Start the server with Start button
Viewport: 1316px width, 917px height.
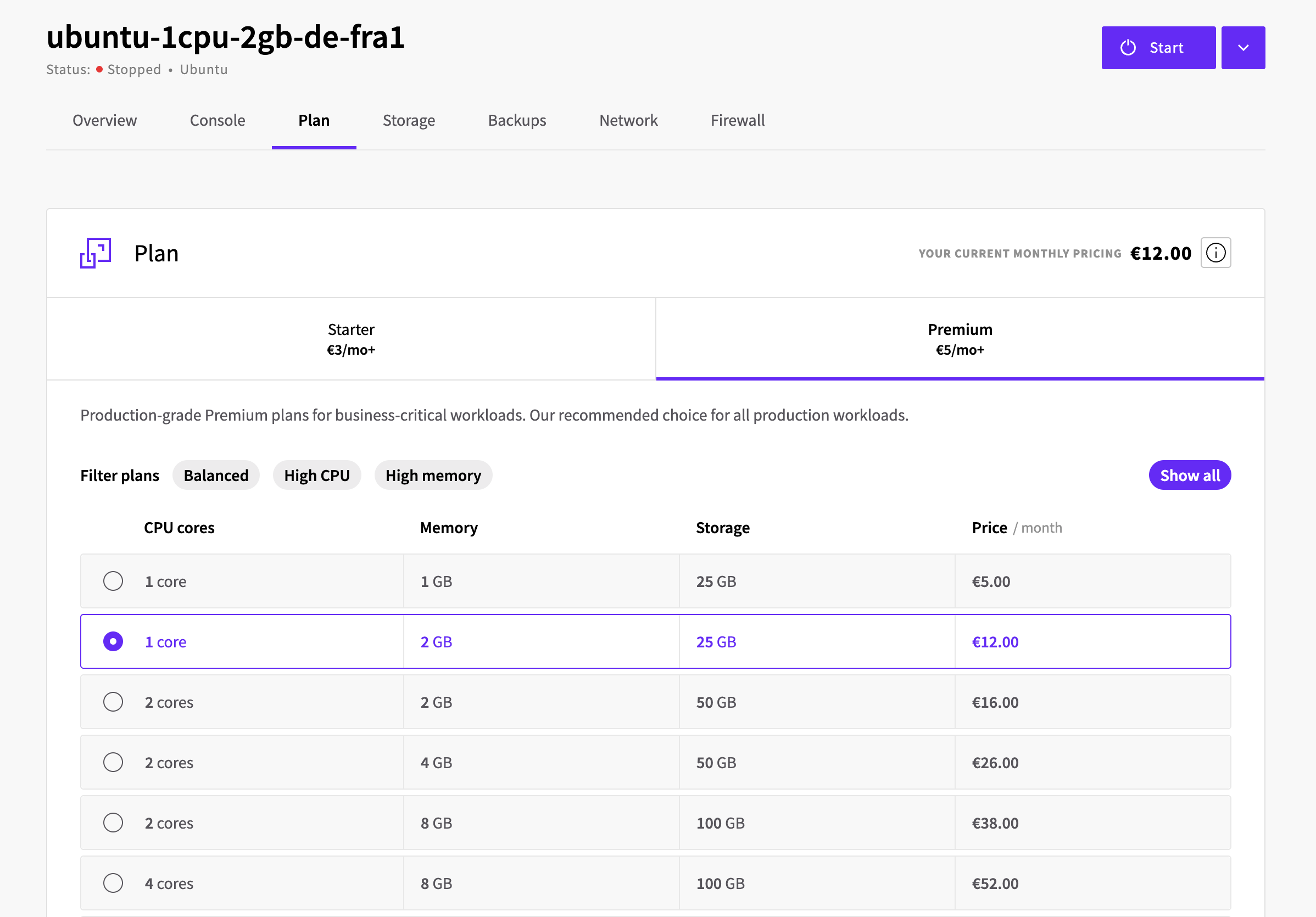1158,48
